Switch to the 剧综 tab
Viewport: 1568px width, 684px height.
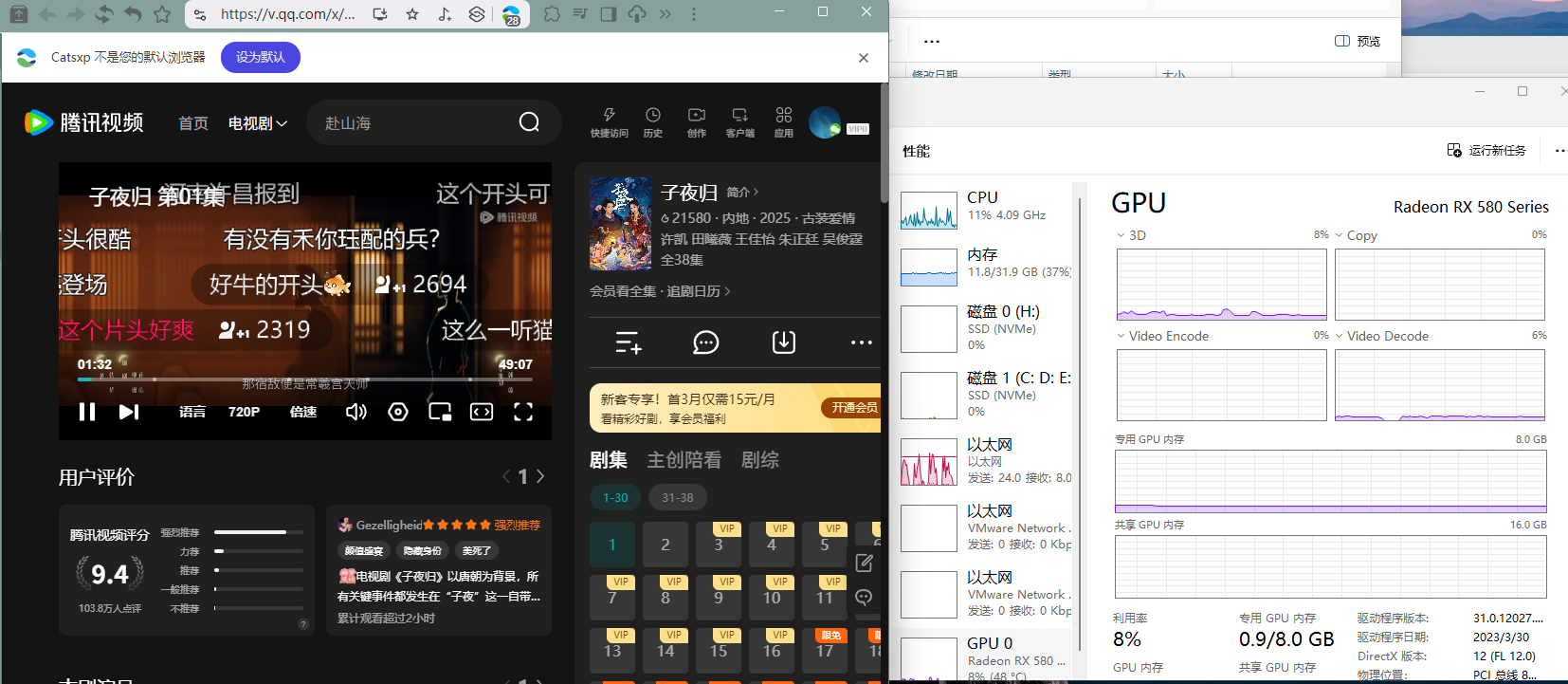tap(760, 460)
